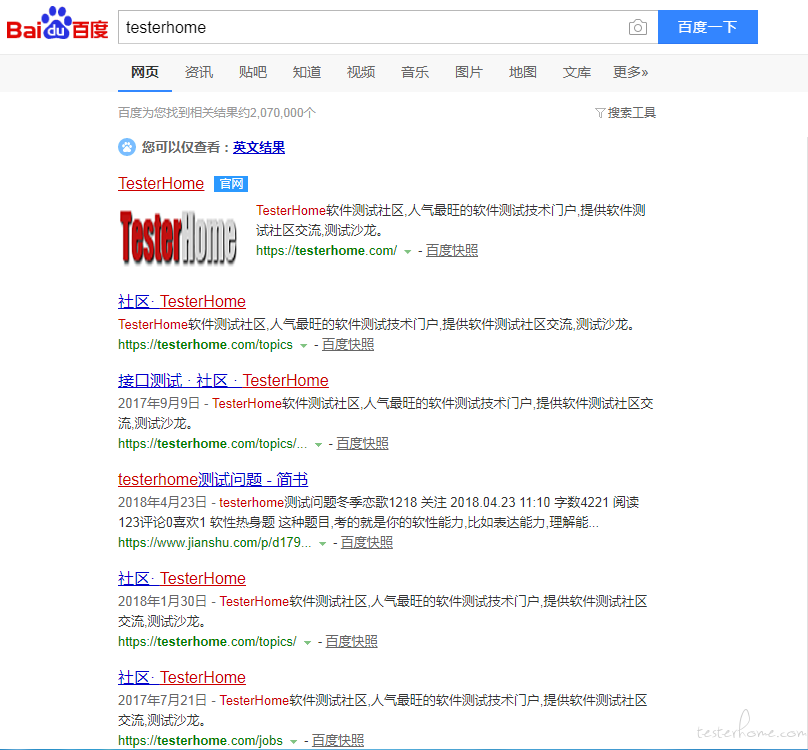Open 百度快照 for the 接口测试 result
Viewport: 808px width, 750px height.
point(362,443)
